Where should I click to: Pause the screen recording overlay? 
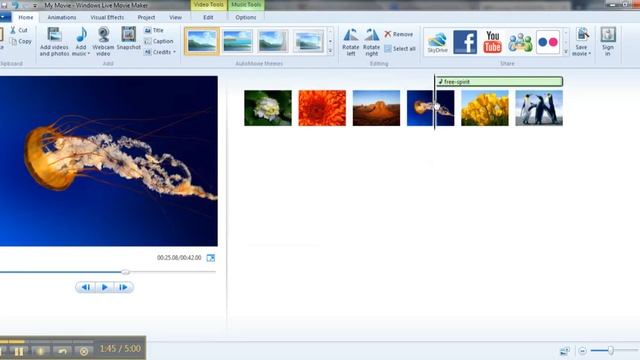pos(19,351)
